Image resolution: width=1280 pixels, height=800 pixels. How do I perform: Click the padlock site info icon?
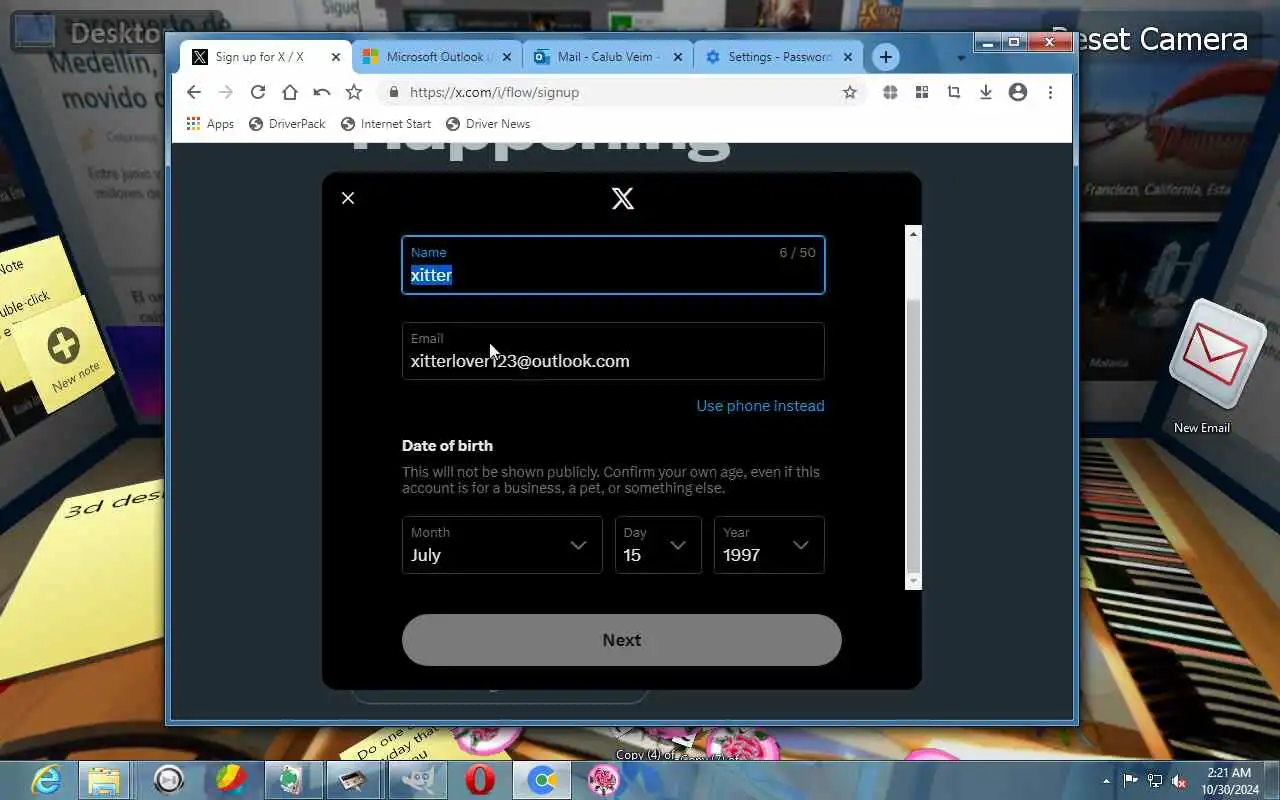click(x=394, y=92)
